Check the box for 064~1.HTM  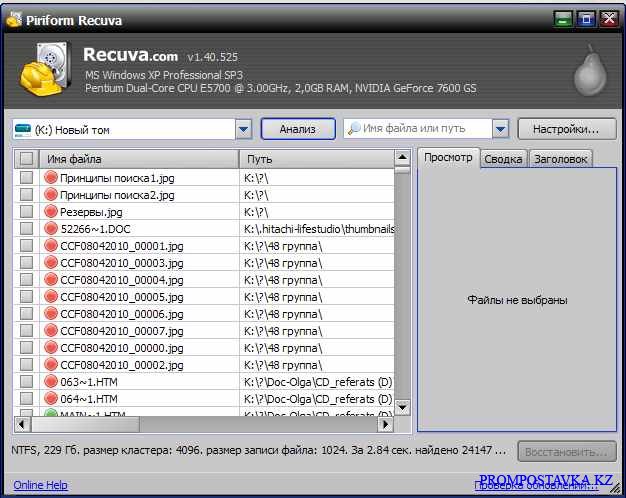tap(26, 398)
